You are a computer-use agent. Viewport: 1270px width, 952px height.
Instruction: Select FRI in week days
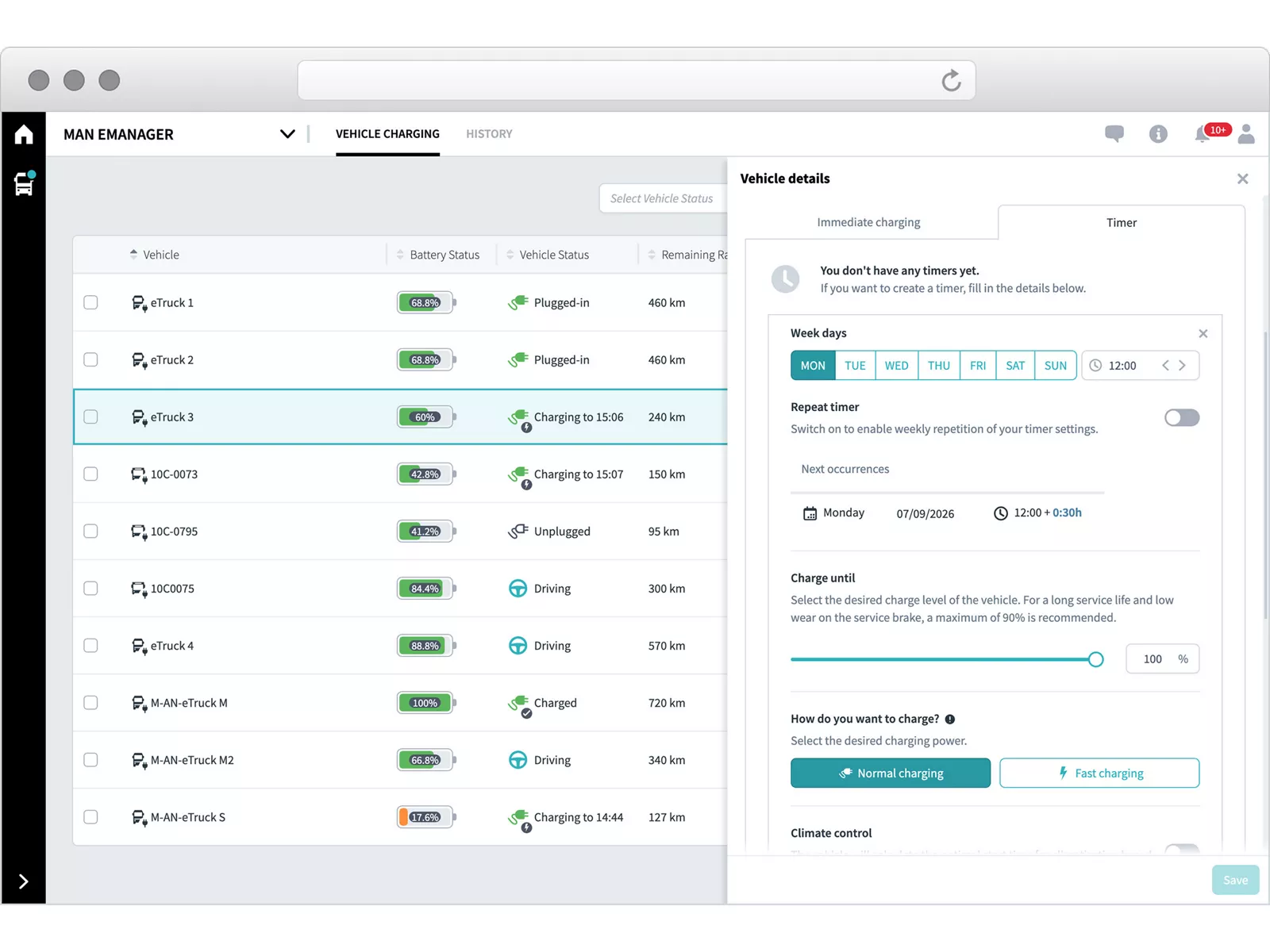(978, 365)
